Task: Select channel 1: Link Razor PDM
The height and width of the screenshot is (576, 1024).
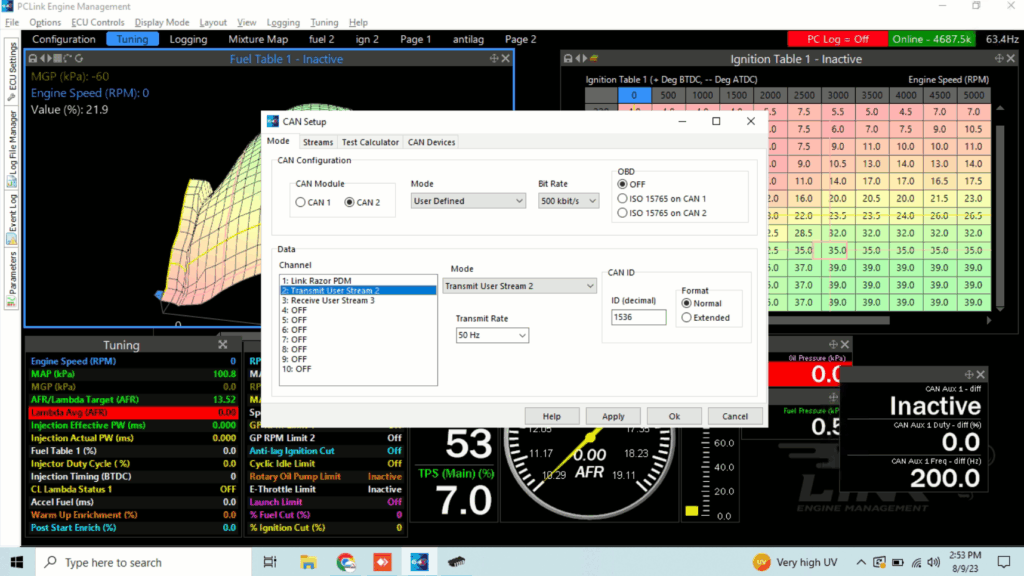Action: pyautogui.click(x=358, y=281)
